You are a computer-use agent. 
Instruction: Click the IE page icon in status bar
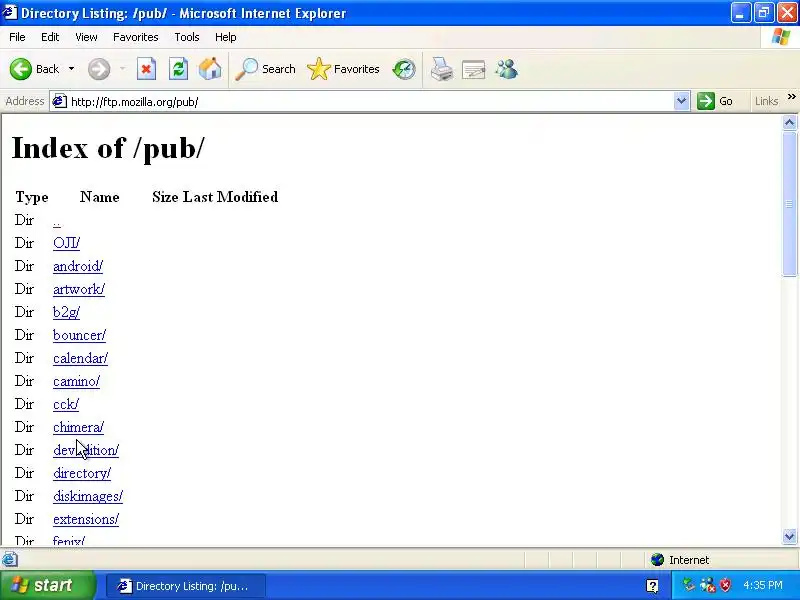coord(9,560)
